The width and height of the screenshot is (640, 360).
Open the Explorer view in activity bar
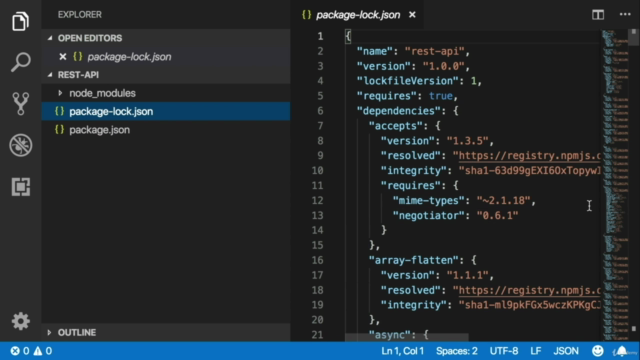tap(20, 21)
